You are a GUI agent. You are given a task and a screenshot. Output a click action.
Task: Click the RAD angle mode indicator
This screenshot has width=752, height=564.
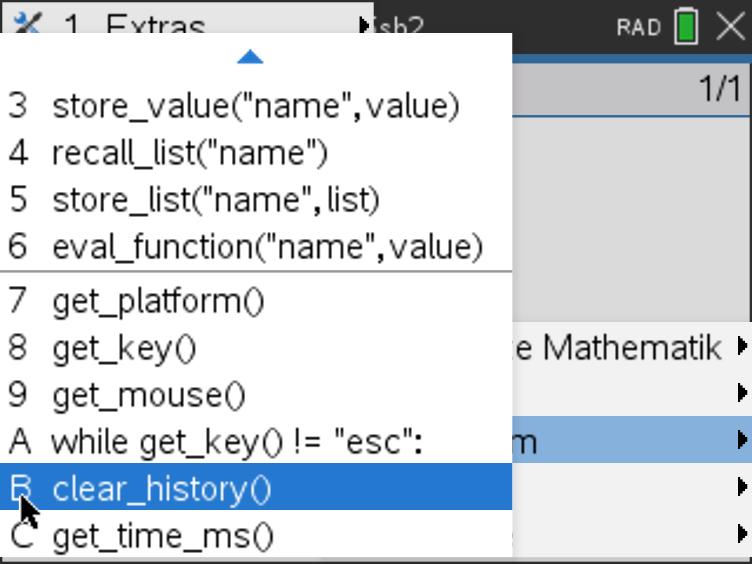point(638,27)
